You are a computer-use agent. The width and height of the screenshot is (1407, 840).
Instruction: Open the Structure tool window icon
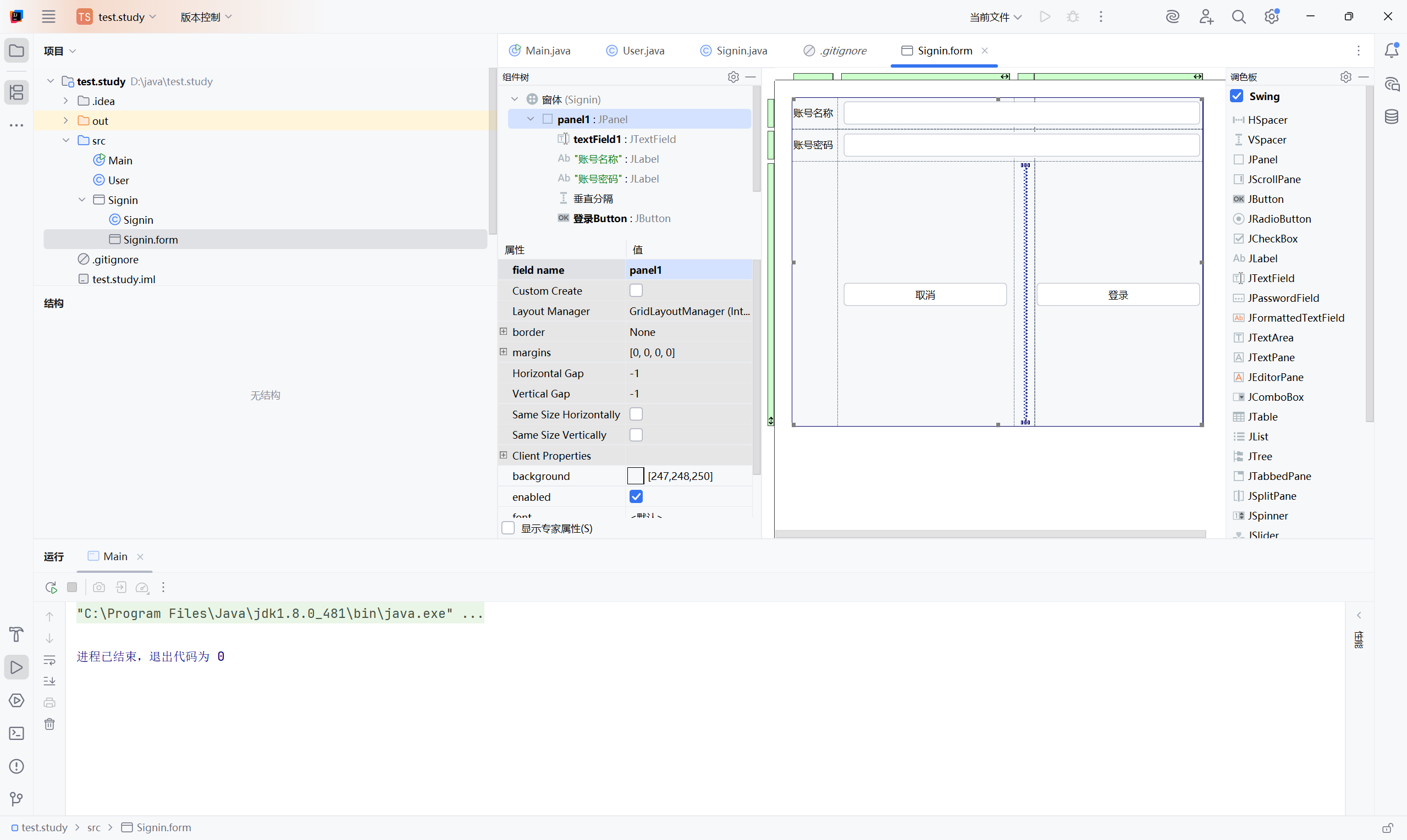(x=16, y=92)
